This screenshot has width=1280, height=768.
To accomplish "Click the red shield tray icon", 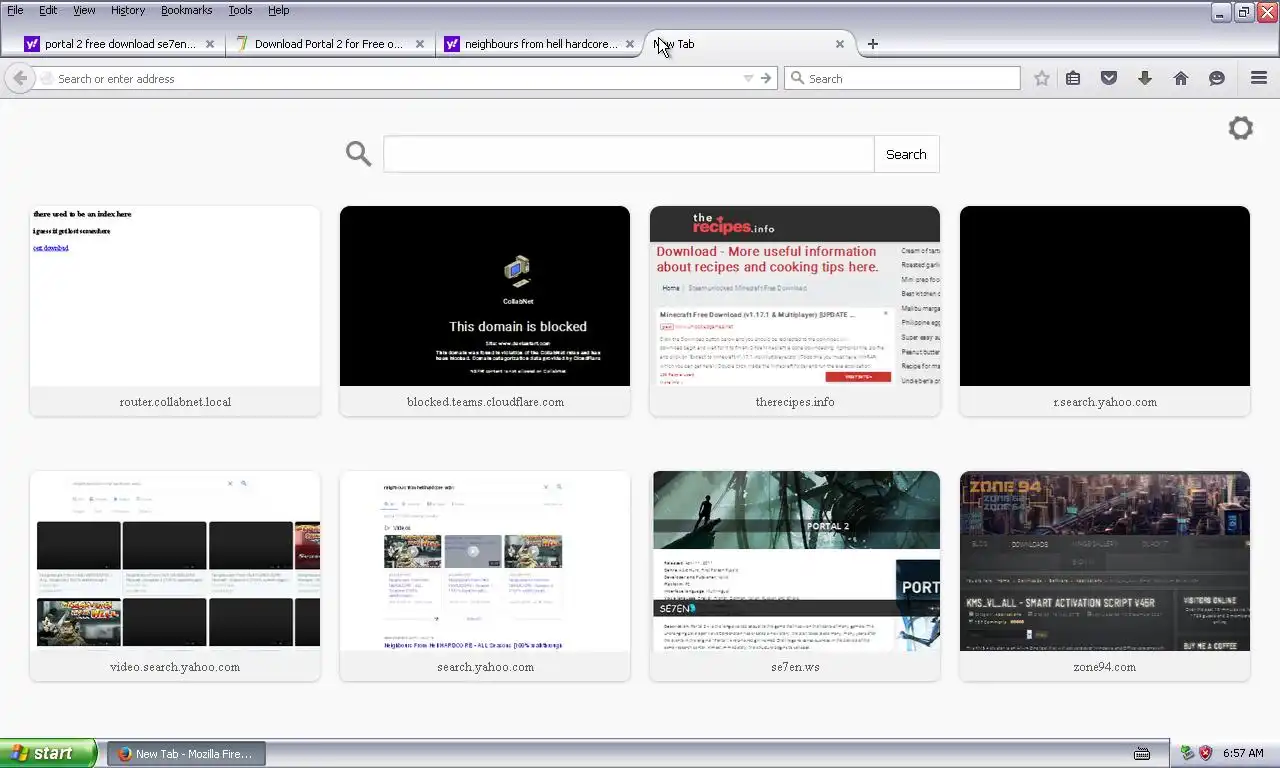I will point(1205,753).
